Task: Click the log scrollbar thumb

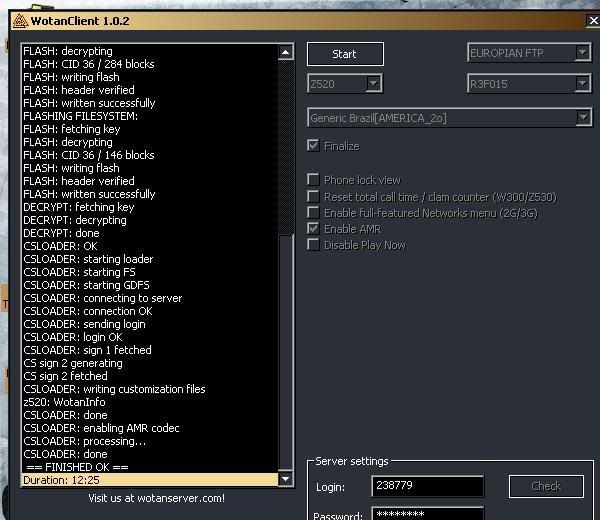Action: (x=285, y=351)
